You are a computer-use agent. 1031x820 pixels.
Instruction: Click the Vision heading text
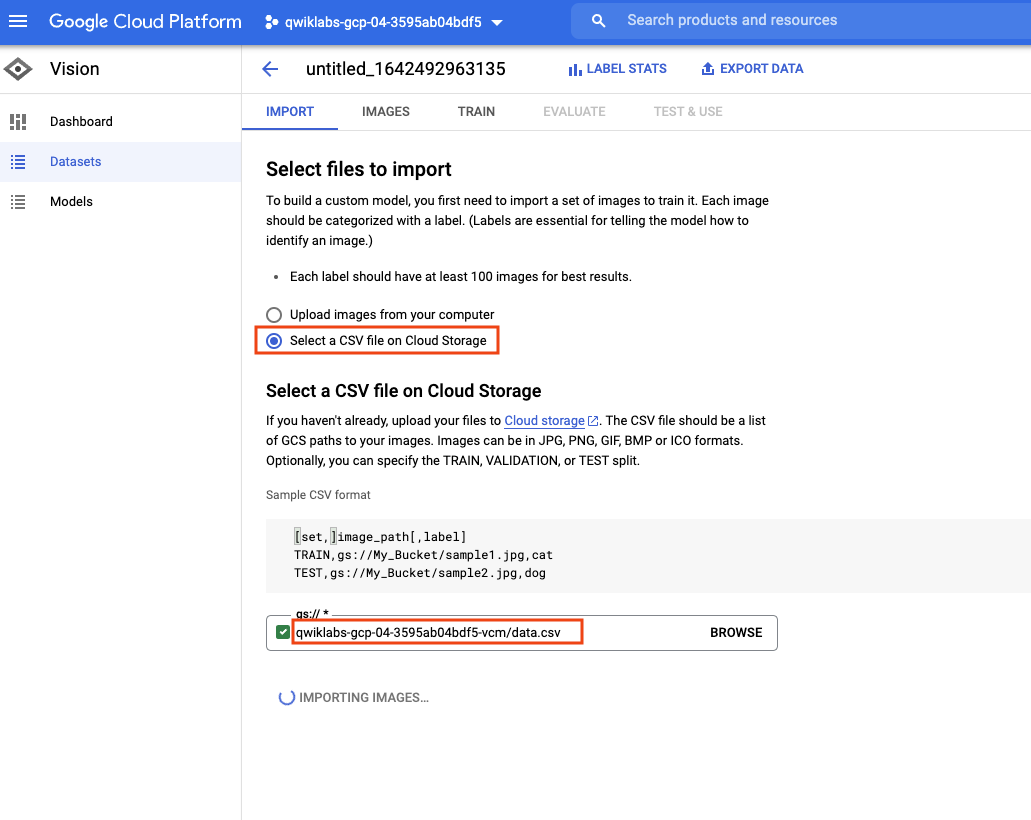(x=75, y=69)
